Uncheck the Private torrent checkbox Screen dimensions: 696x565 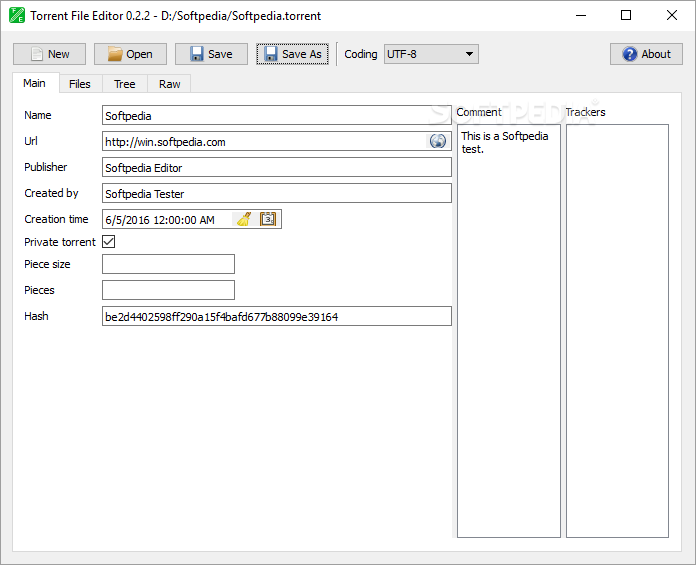click(x=109, y=241)
